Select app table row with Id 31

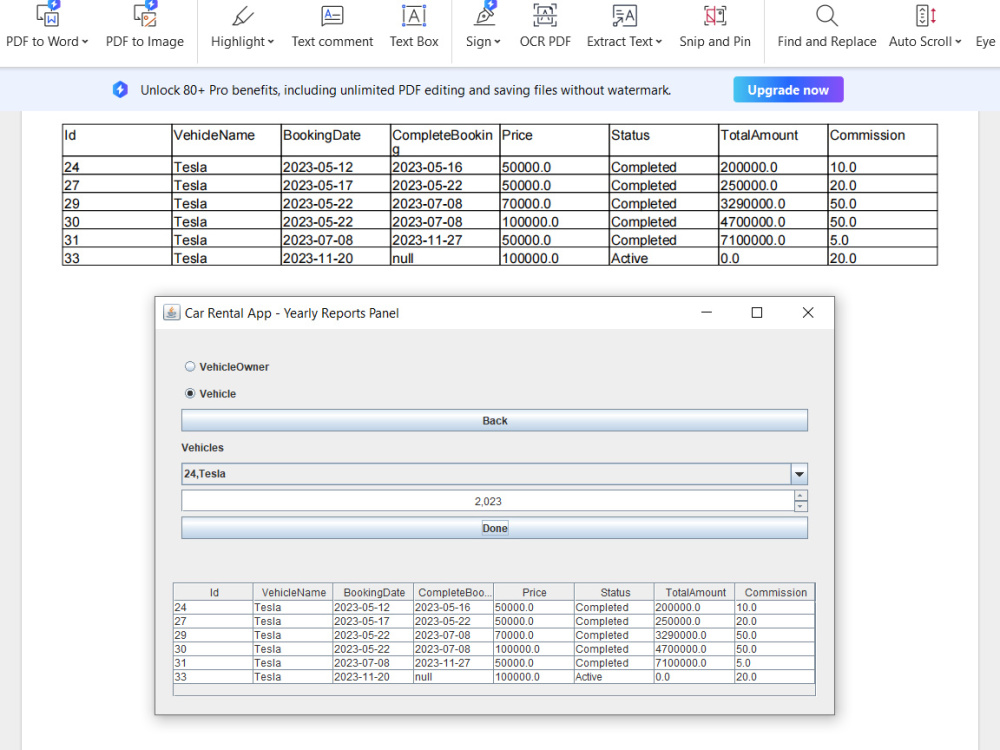tap(494, 663)
